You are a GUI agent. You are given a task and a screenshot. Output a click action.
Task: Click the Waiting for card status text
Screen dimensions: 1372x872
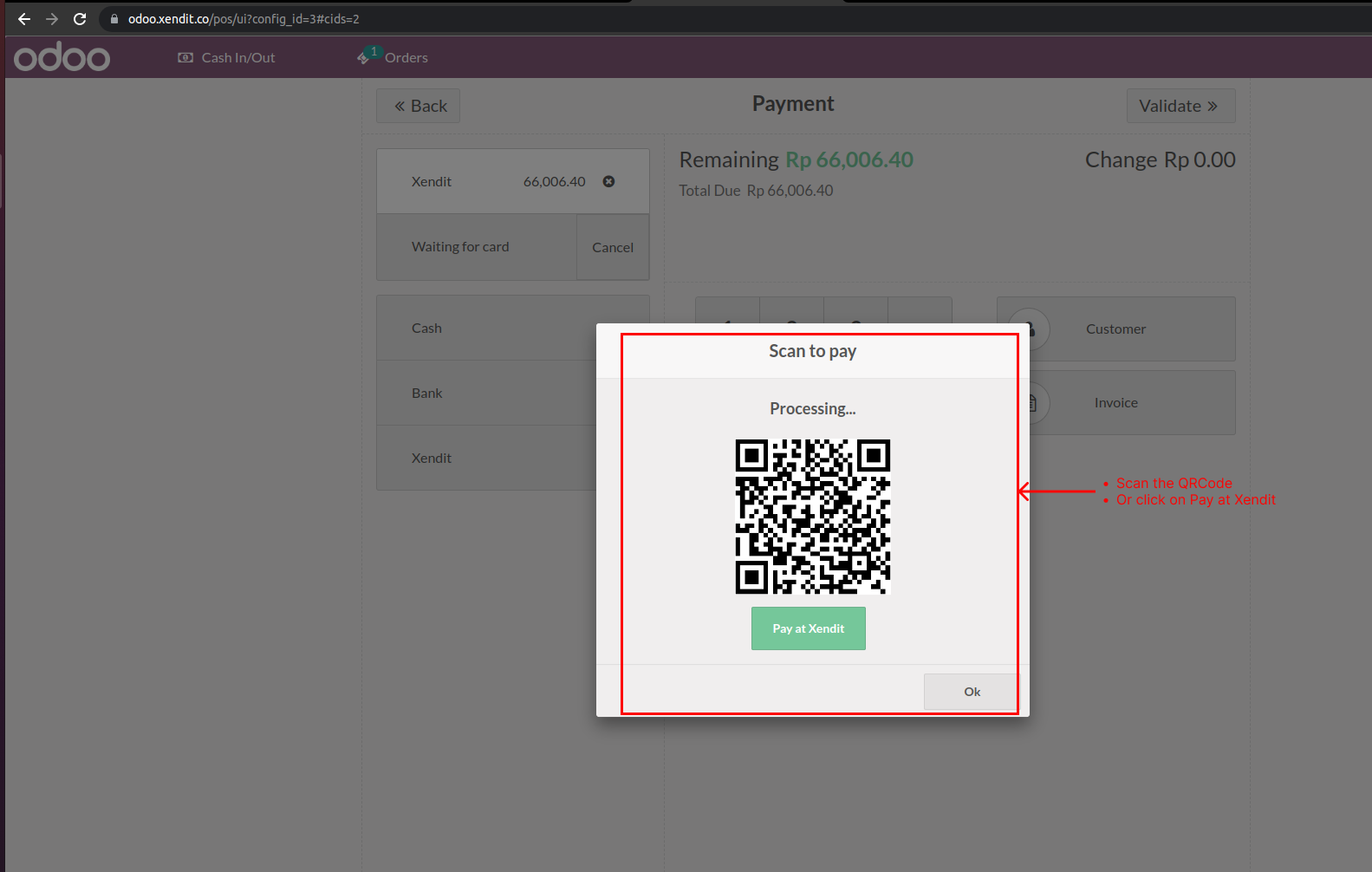(460, 247)
